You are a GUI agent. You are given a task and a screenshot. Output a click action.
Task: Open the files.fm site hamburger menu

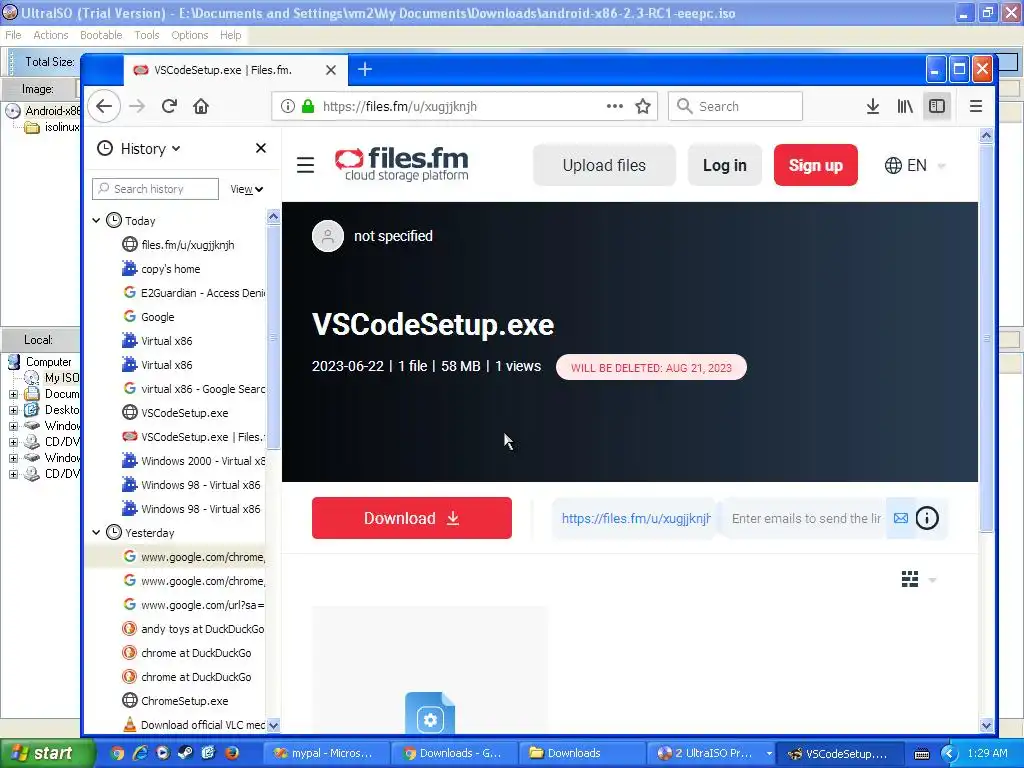tap(306, 165)
